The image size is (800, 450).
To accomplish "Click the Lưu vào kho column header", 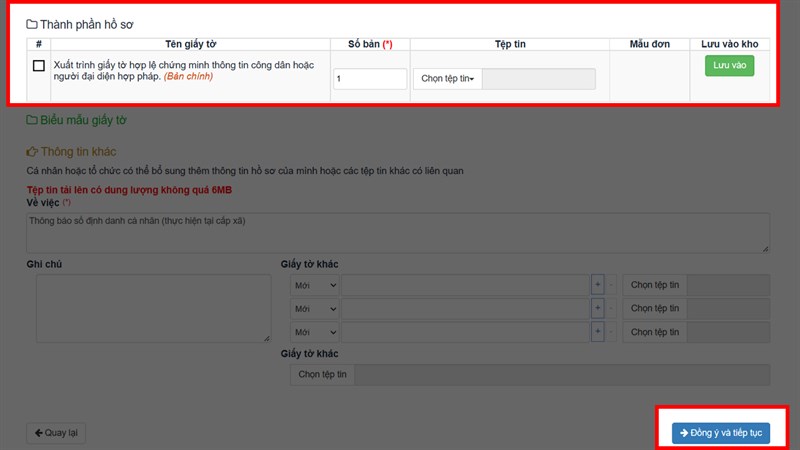I will pos(730,44).
